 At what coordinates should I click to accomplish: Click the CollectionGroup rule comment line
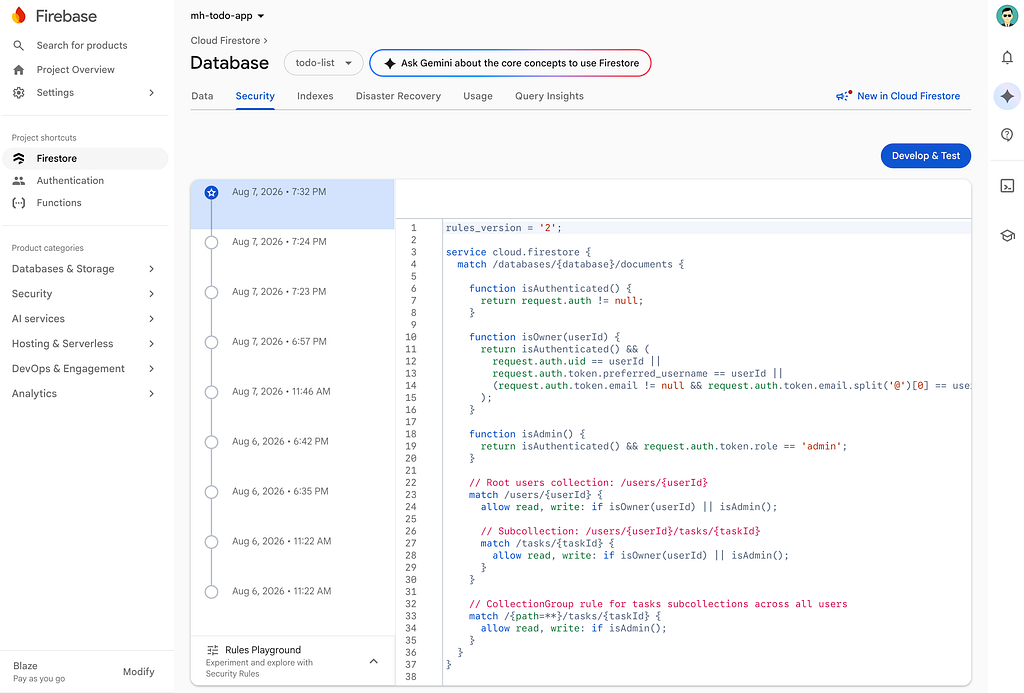tap(658, 604)
